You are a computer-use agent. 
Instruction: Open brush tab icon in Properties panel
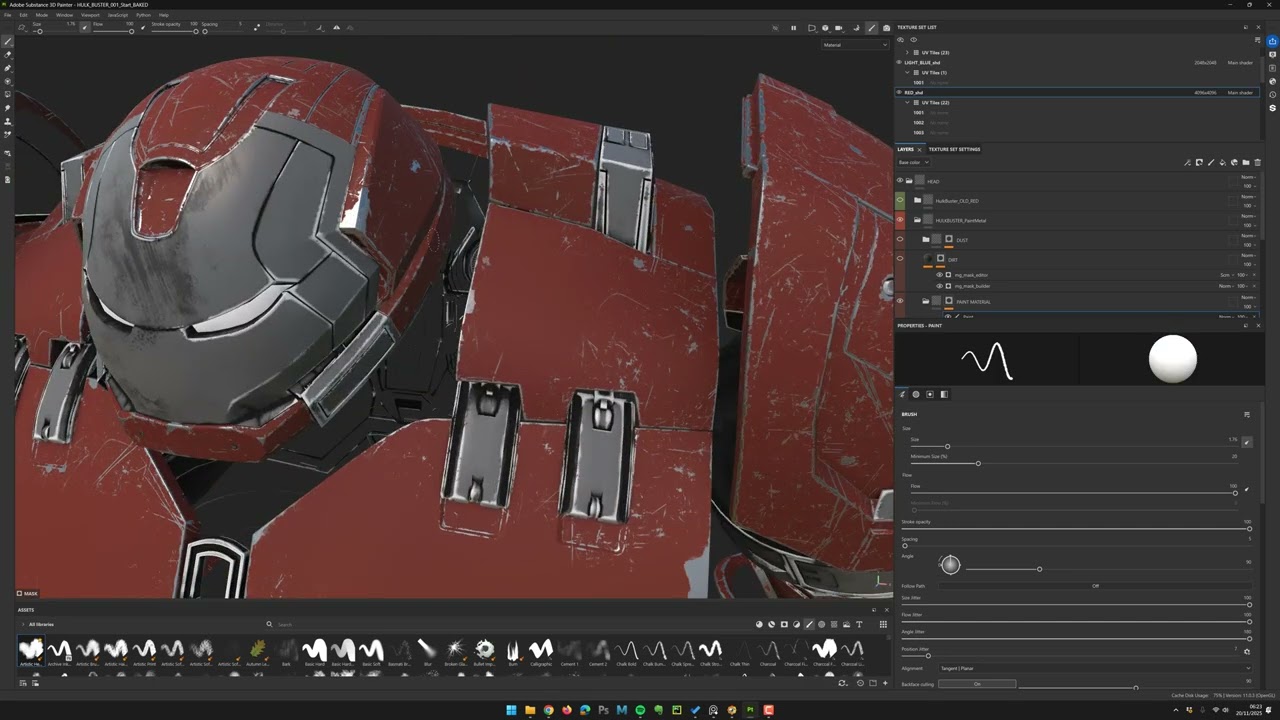coord(903,394)
